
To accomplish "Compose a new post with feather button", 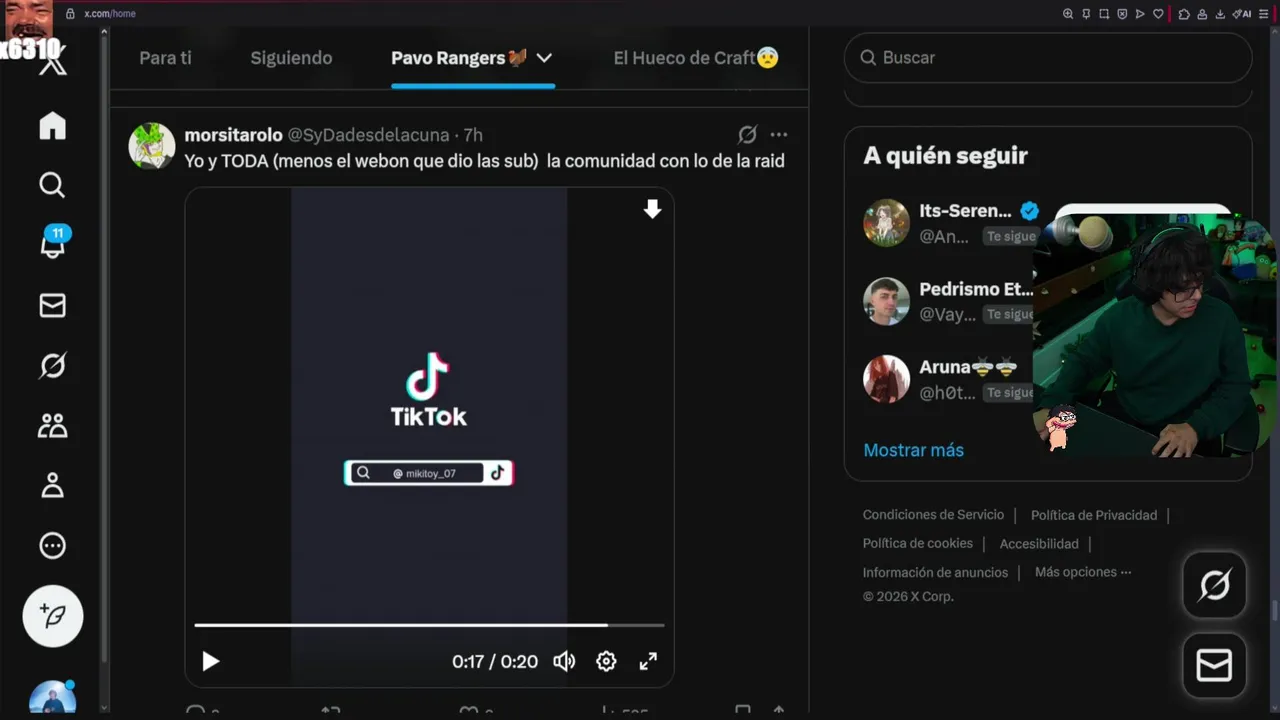I will [x=53, y=616].
